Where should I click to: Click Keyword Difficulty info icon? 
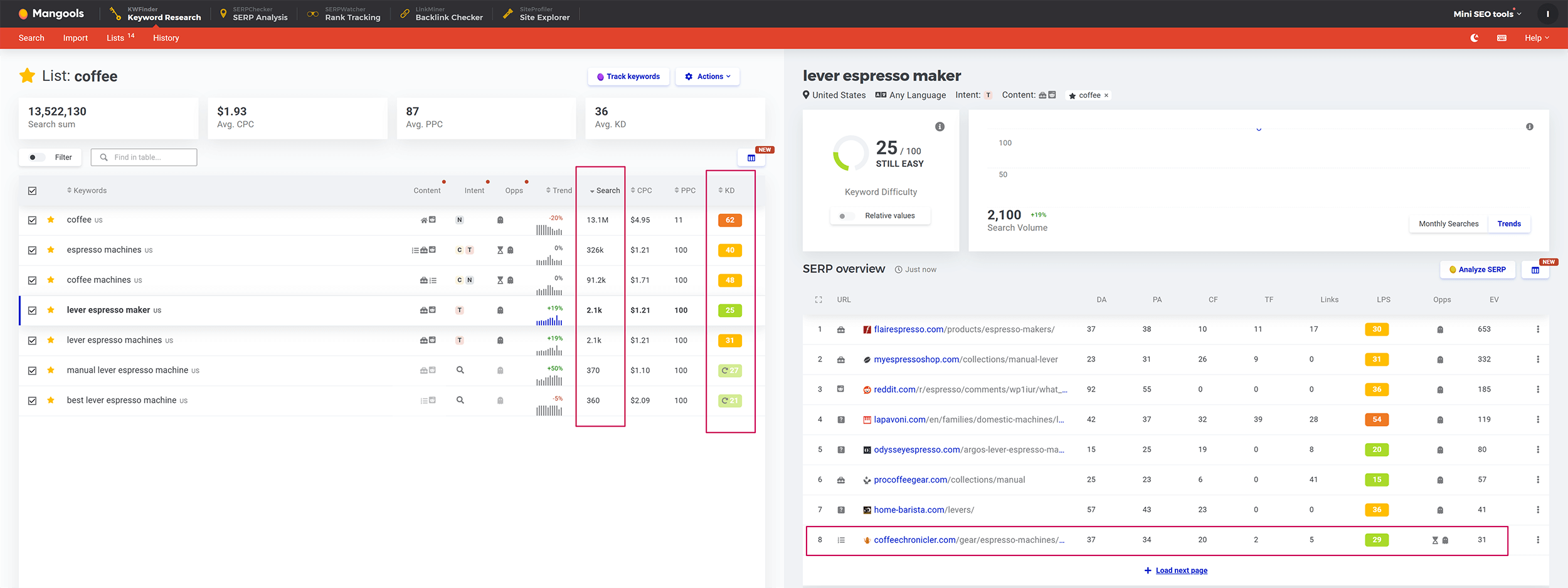coord(940,127)
